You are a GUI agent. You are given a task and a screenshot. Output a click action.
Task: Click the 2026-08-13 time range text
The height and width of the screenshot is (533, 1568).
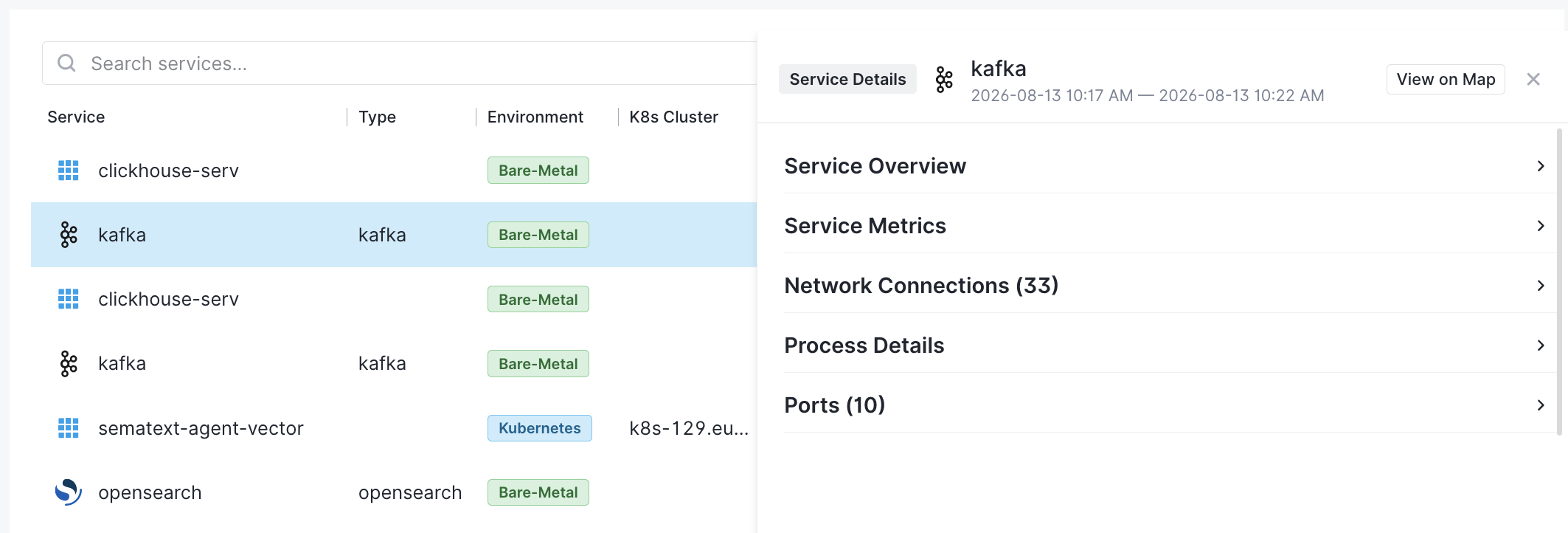(1148, 95)
